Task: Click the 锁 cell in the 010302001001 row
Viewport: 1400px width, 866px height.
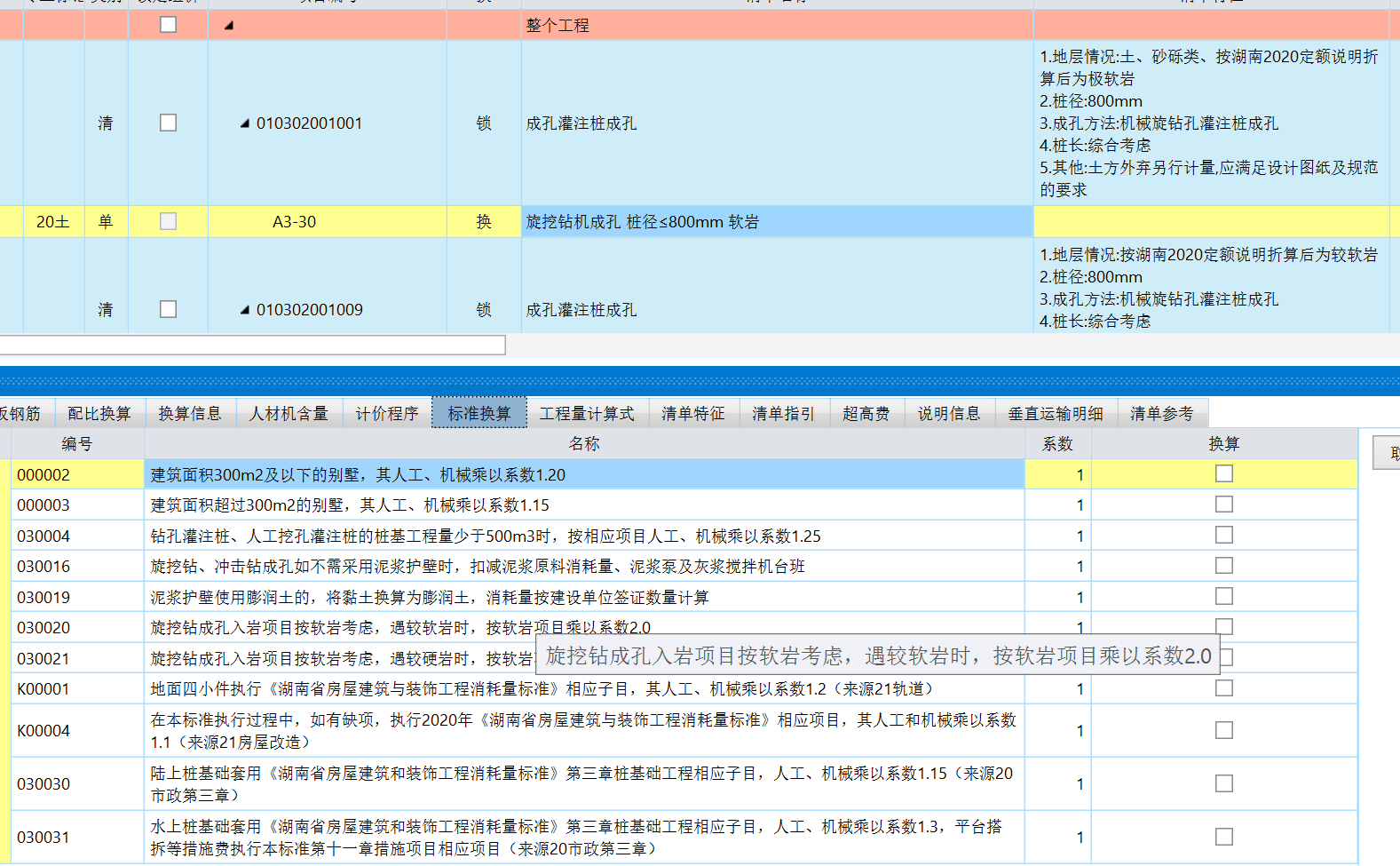Action: point(484,123)
